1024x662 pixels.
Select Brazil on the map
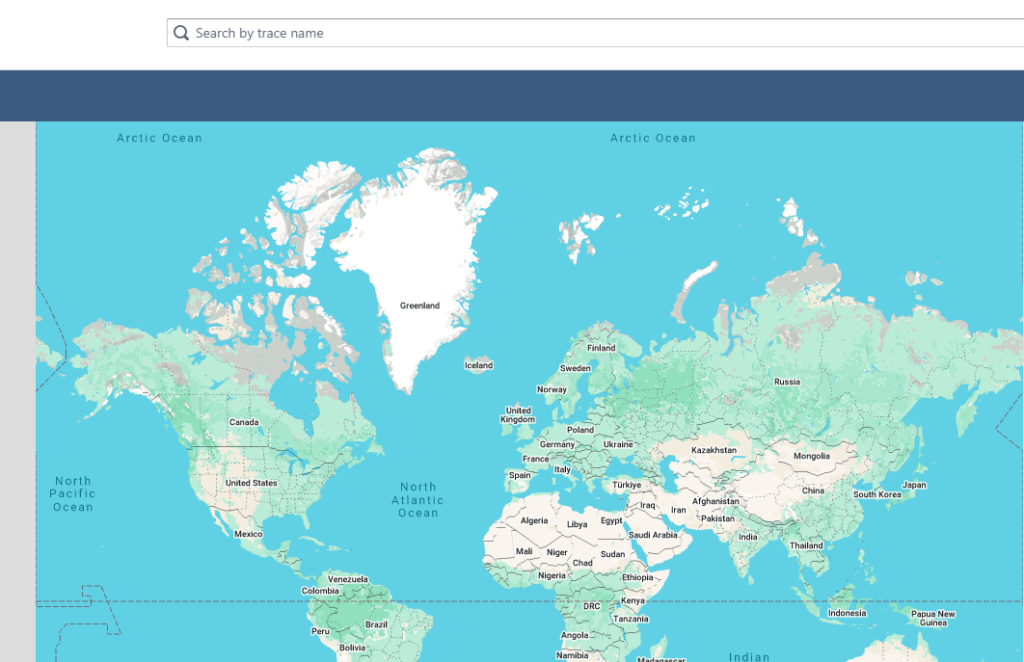[377, 624]
